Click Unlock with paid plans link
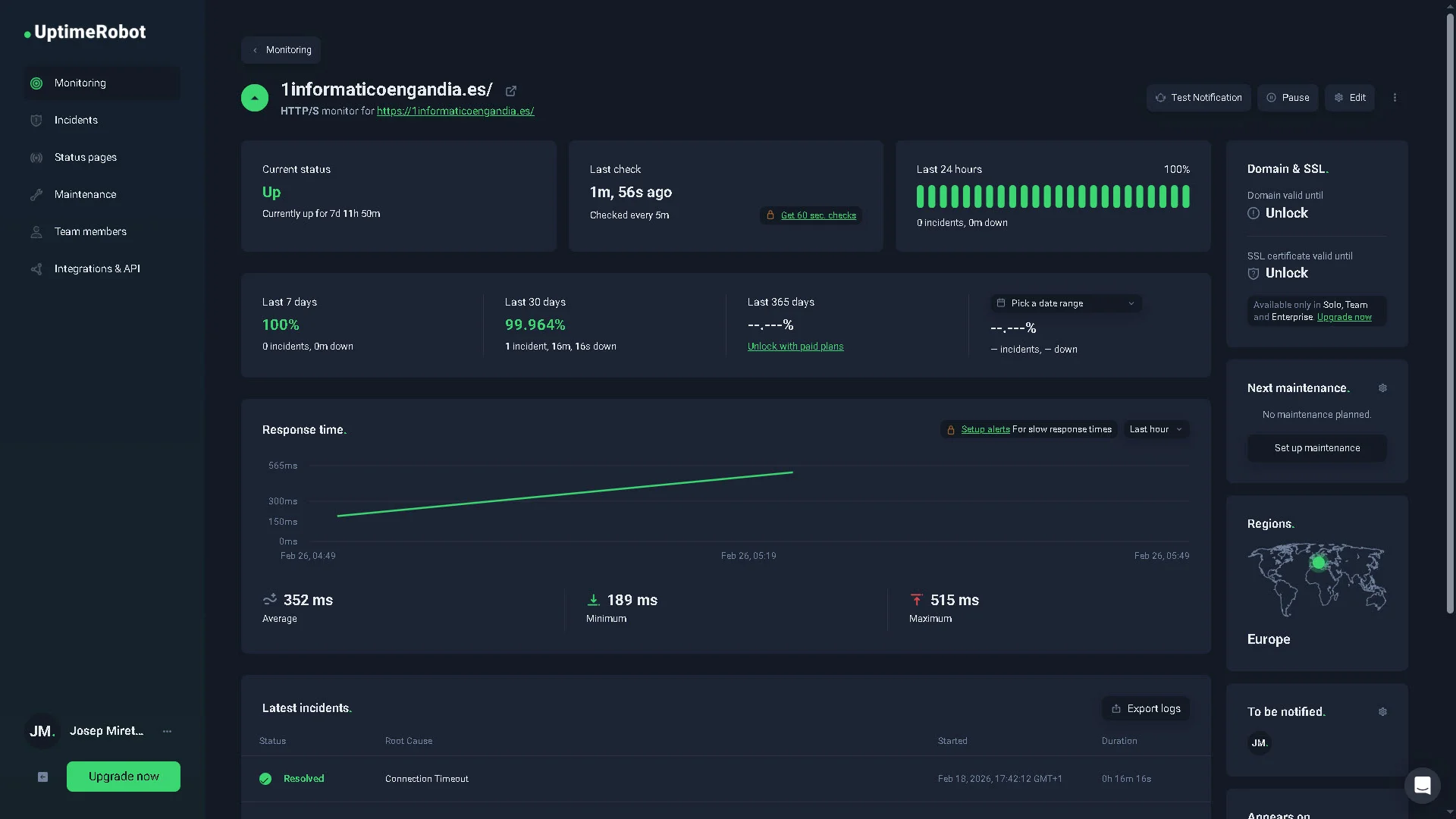 (x=795, y=347)
